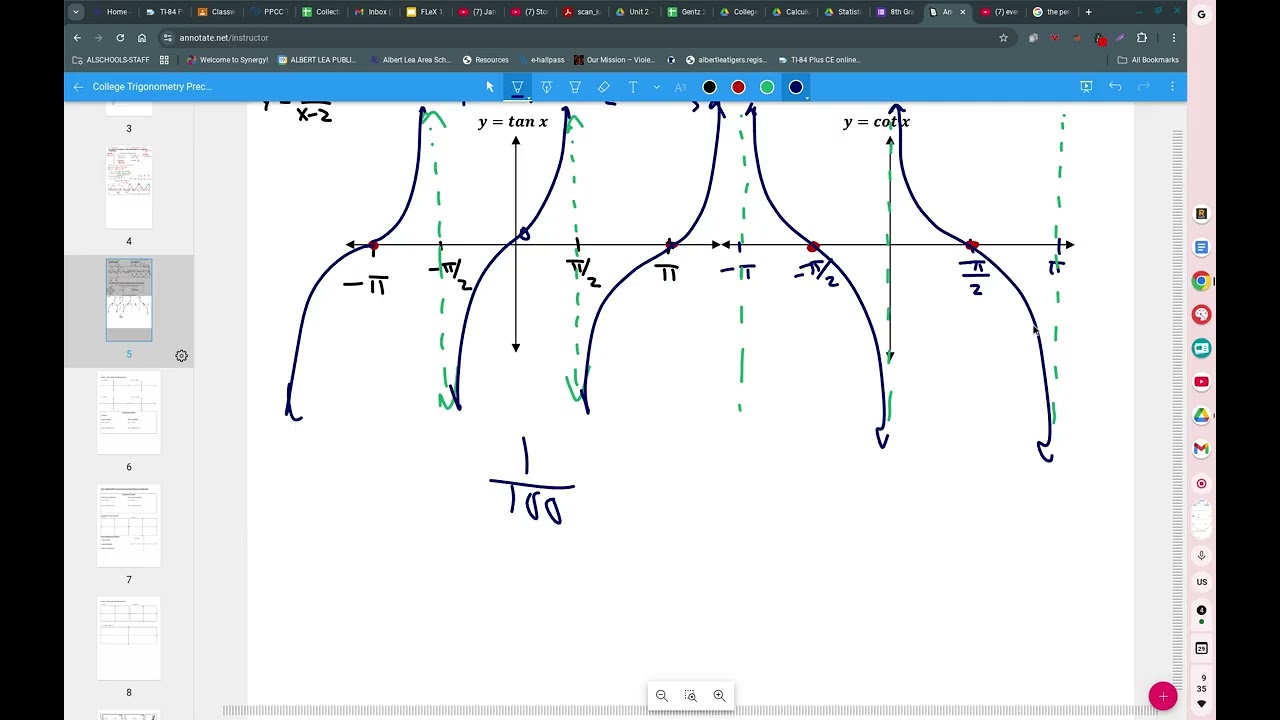Open page 7 thumbnail
This screenshot has height=720, width=1280.
click(129, 526)
